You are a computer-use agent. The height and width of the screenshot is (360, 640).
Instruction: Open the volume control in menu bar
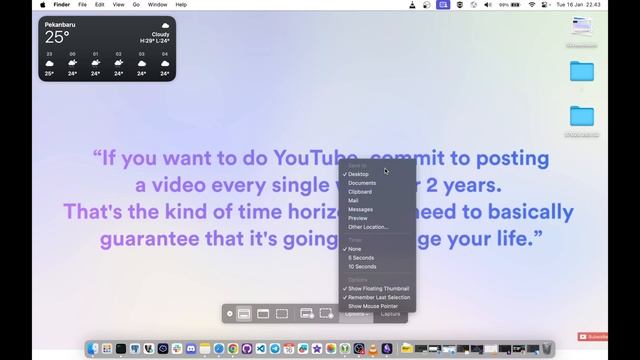coord(488,5)
